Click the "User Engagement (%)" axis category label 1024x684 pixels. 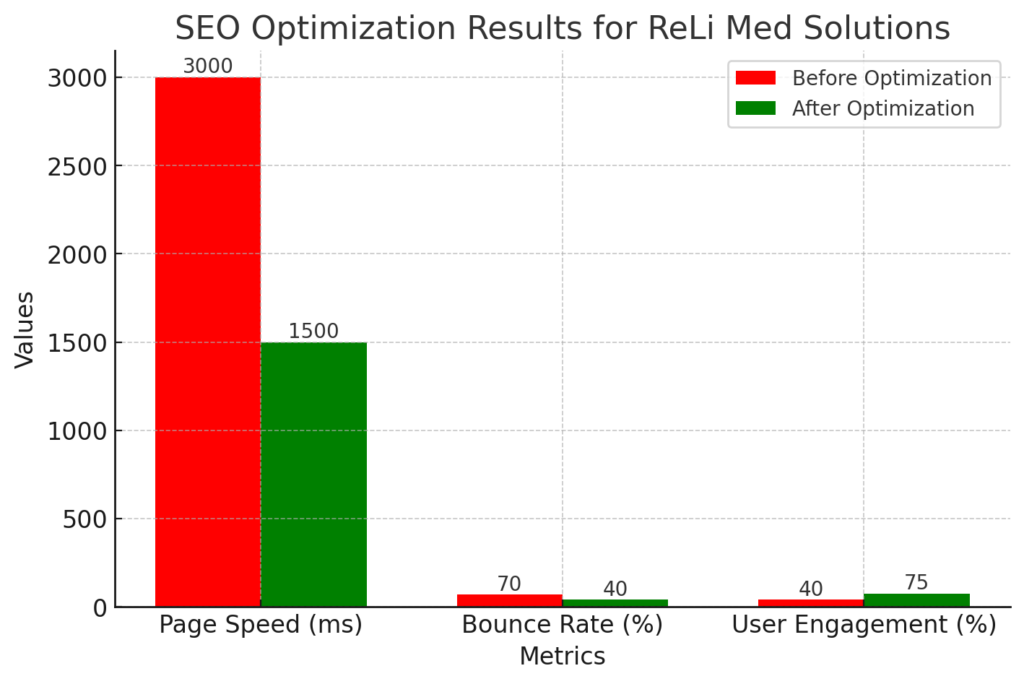pyautogui.click(x=864, y=626)
